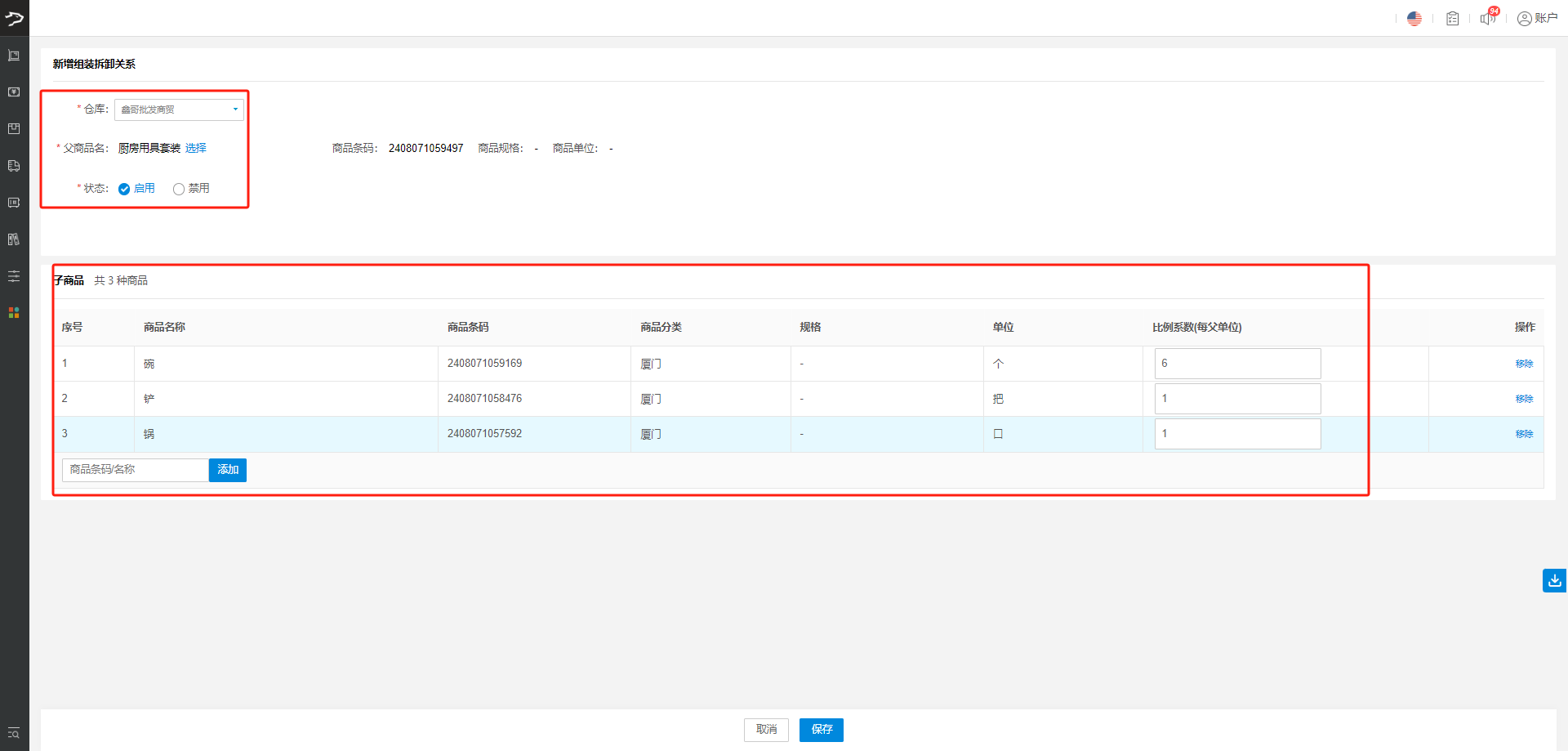
Task: Select the 启用 status radio button
Action: click(x=124, y=189)
